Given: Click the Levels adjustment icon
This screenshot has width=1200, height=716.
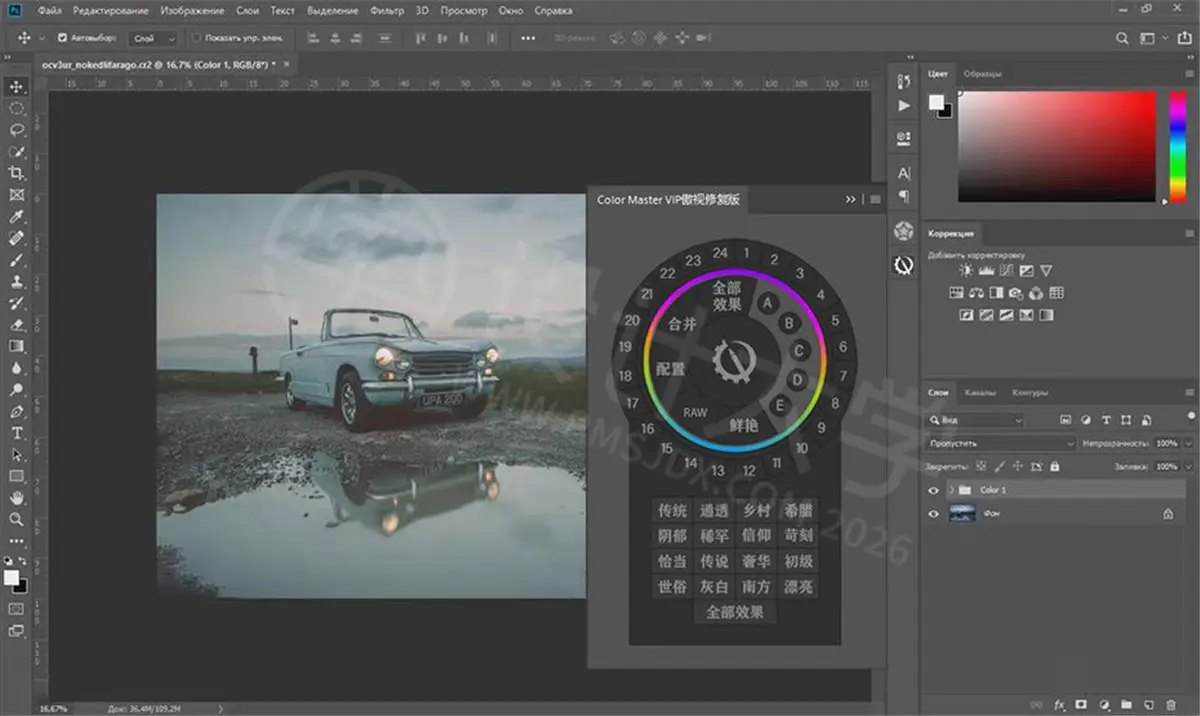Looking at the screenshot, I should click(985, 271).
